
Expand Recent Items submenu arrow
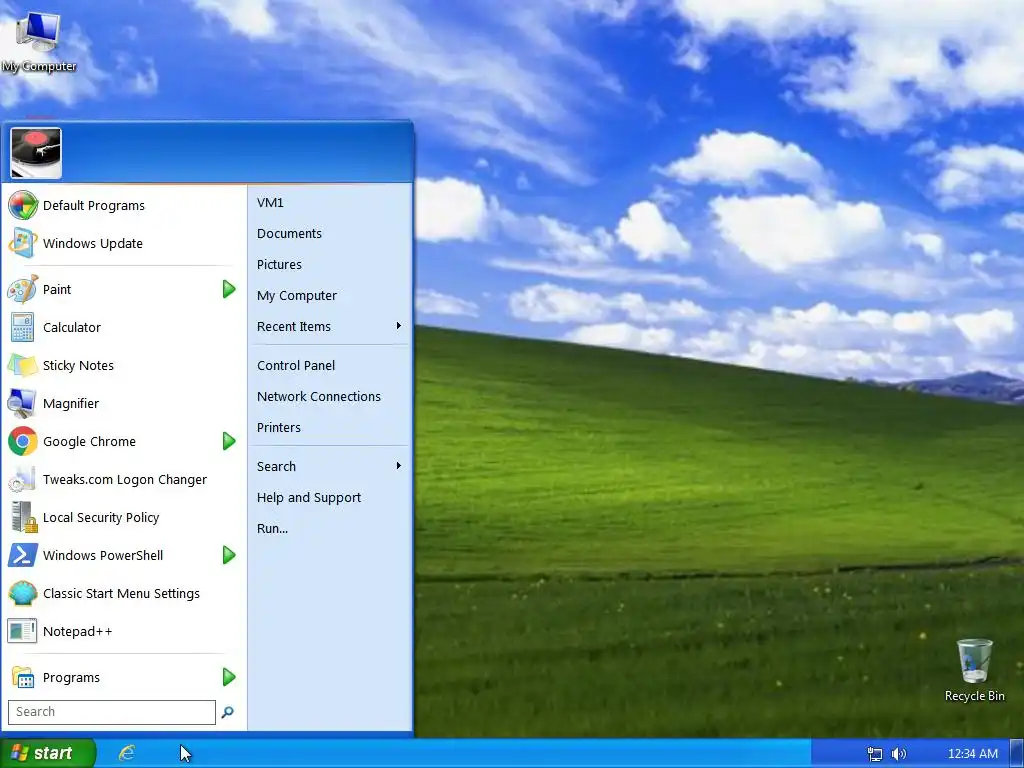tap(398, 326)
